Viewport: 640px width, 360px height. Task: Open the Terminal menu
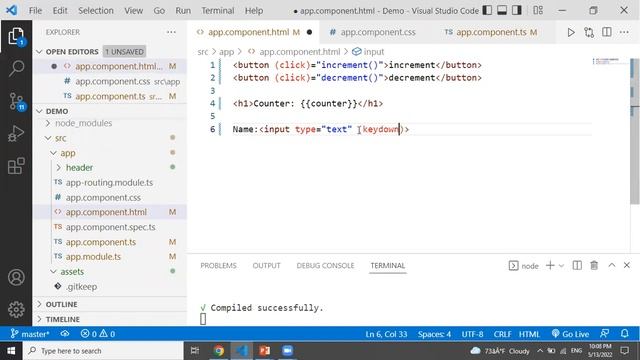tap(218, 11)
